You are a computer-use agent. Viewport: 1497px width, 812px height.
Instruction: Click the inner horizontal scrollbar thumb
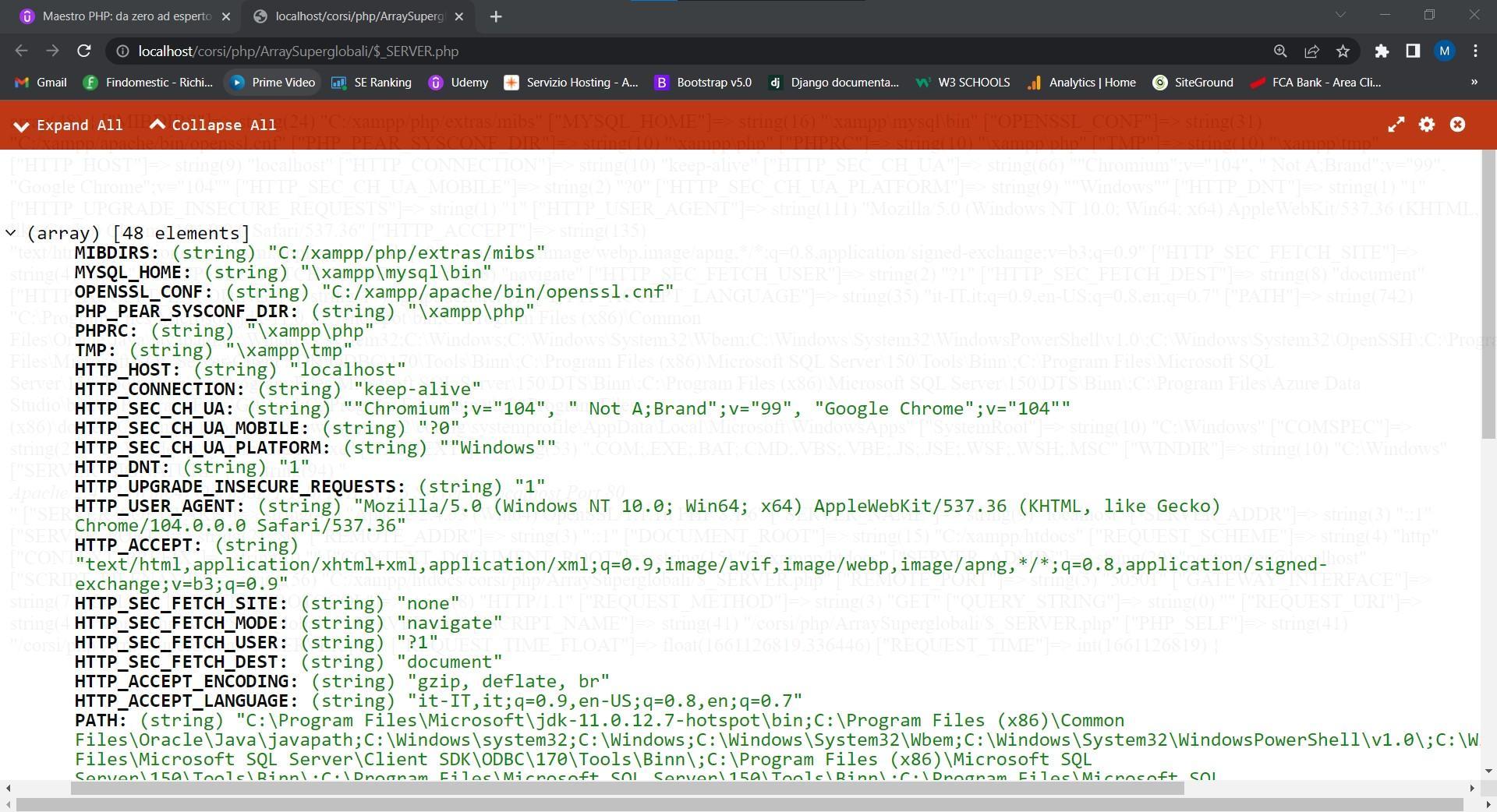[628, 788]
